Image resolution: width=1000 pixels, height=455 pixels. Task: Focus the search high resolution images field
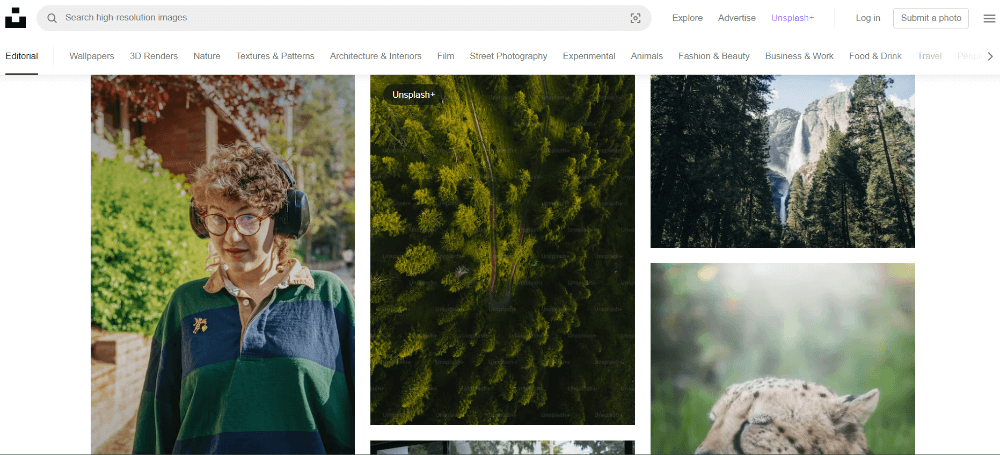click(x=344, y=18)
